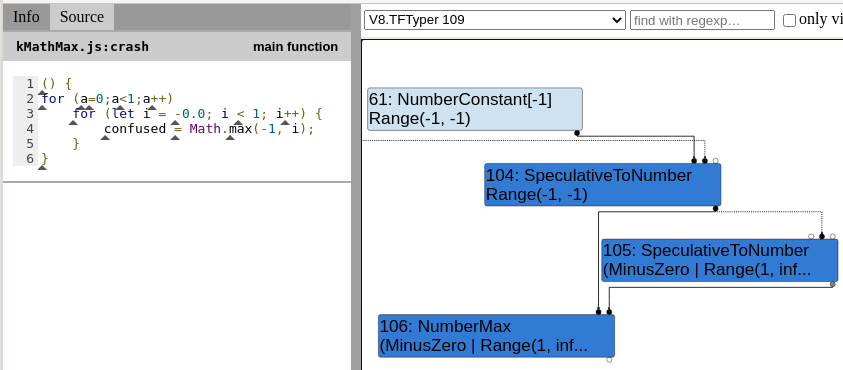Select node 61 NumberConstant[-1]
Screen dimensions: 843x370
pos(475,109)
